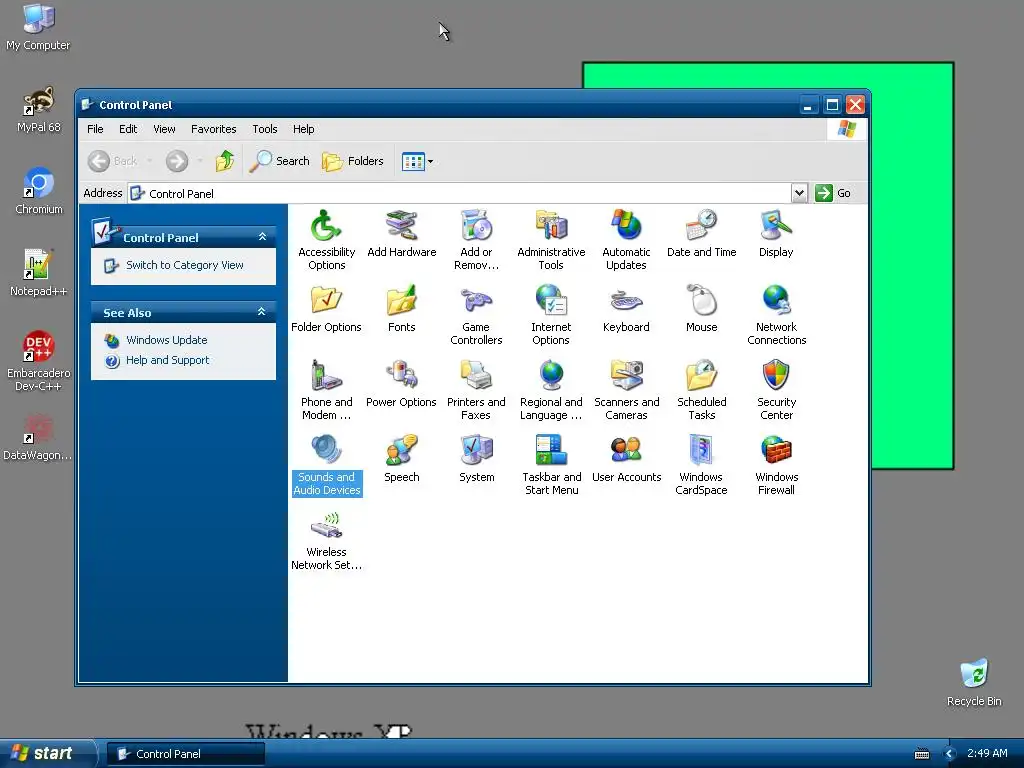Viewport: 1024px width, 768px height.
Task: Collapse the See Also section
Action: click(x=262, y=312)
